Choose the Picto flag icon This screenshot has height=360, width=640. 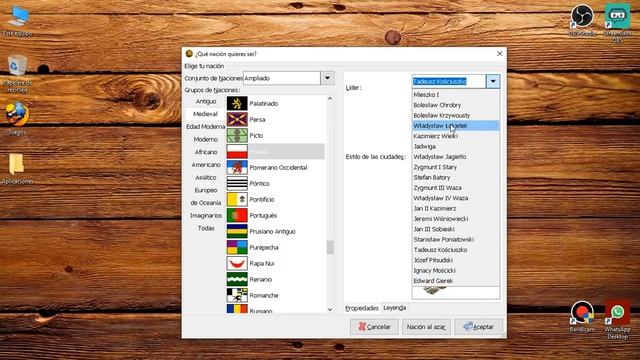pyautogui.click(x=237, y=136)
